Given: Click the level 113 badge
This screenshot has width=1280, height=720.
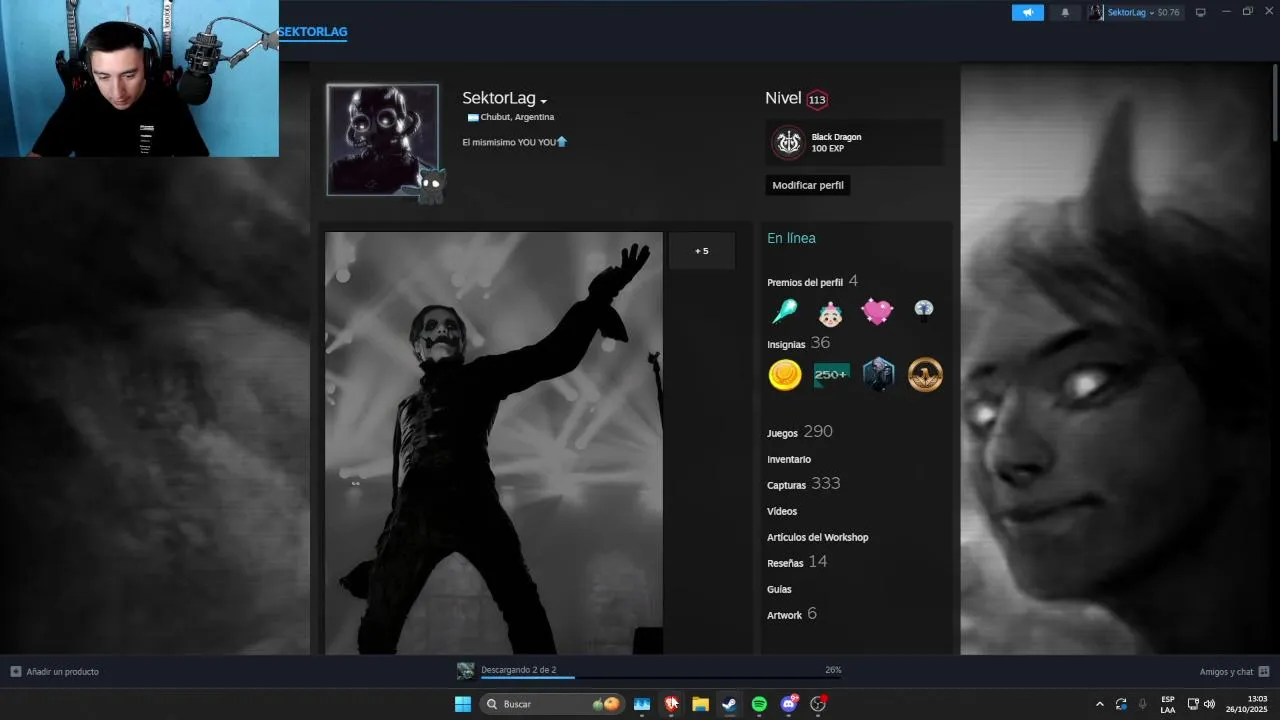Looking at the screenshot, I should [817, 99].
